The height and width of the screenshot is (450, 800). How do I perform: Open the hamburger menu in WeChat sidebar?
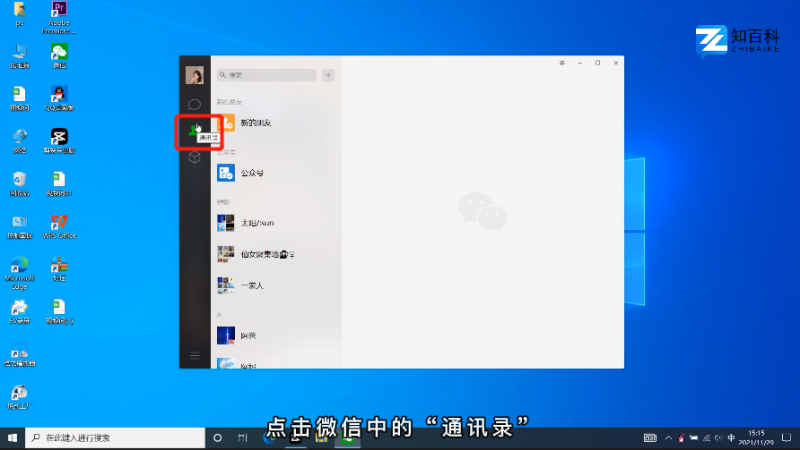pyautogui.click(x=194, y=356)
